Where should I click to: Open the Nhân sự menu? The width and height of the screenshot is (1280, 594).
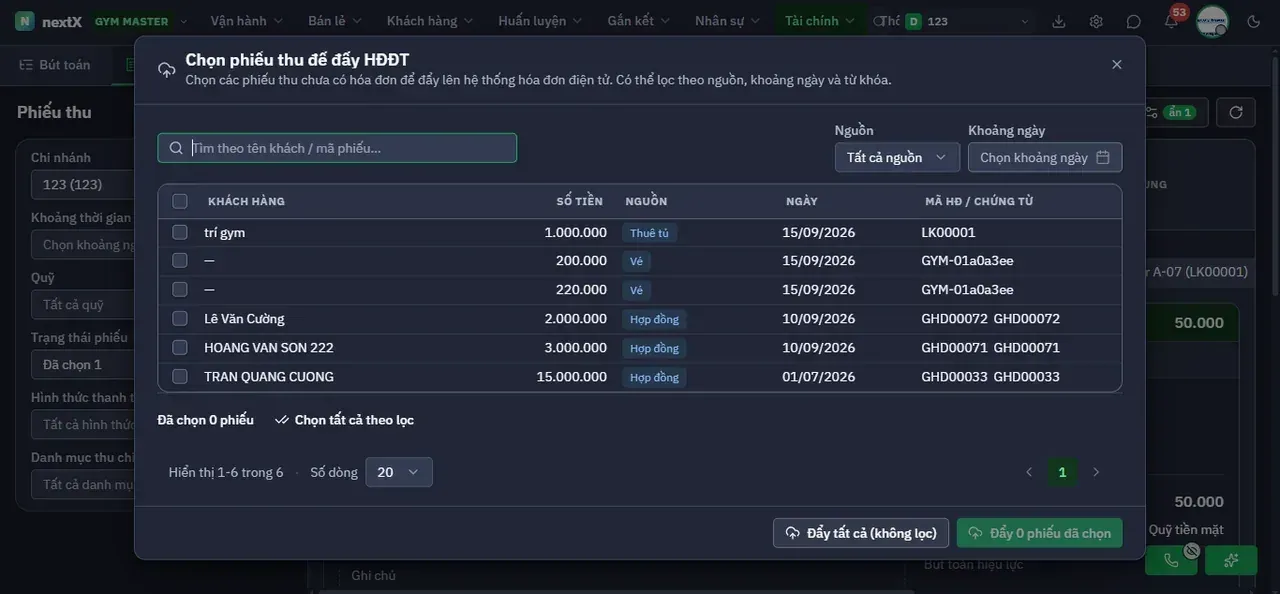pos(728,21)
